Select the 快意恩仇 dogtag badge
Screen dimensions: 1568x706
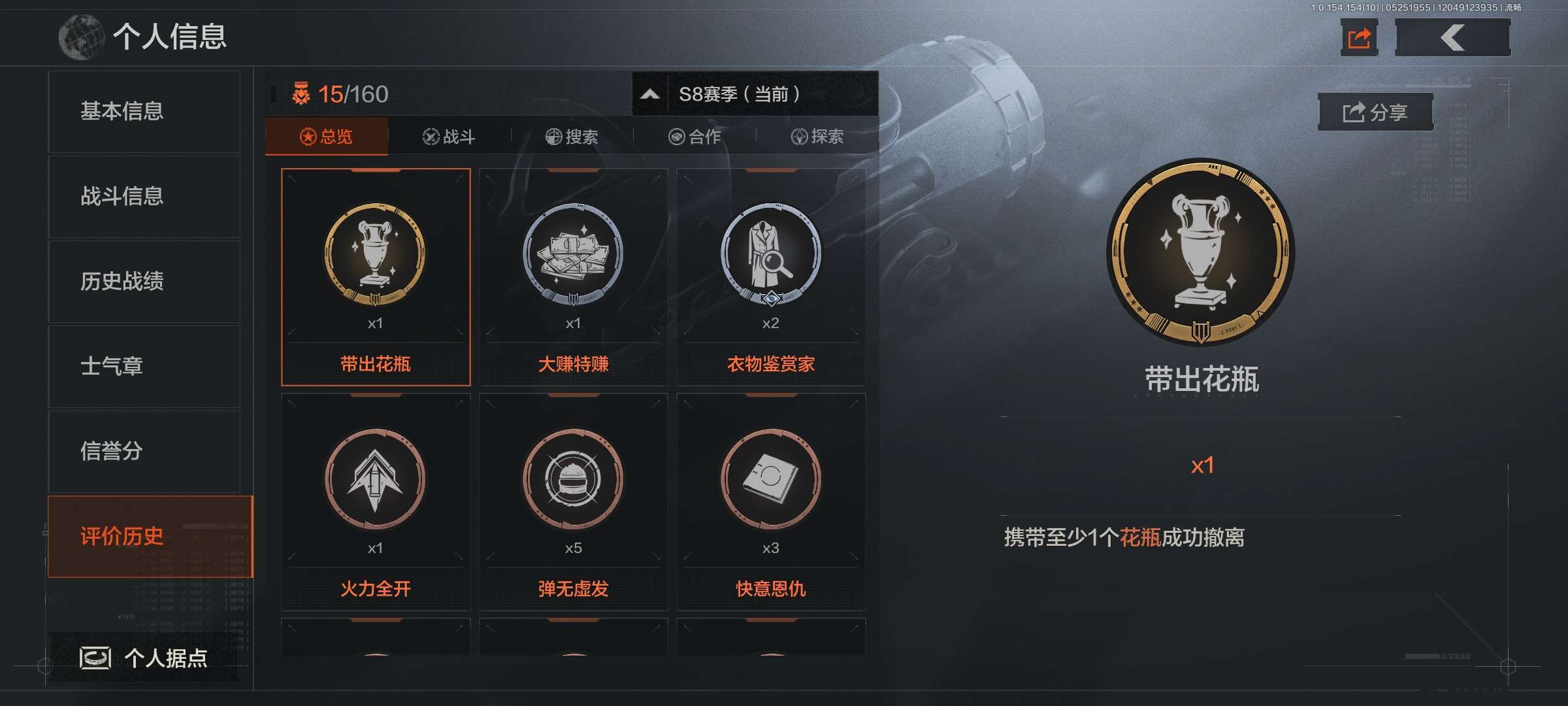click(x=771, y=502)
